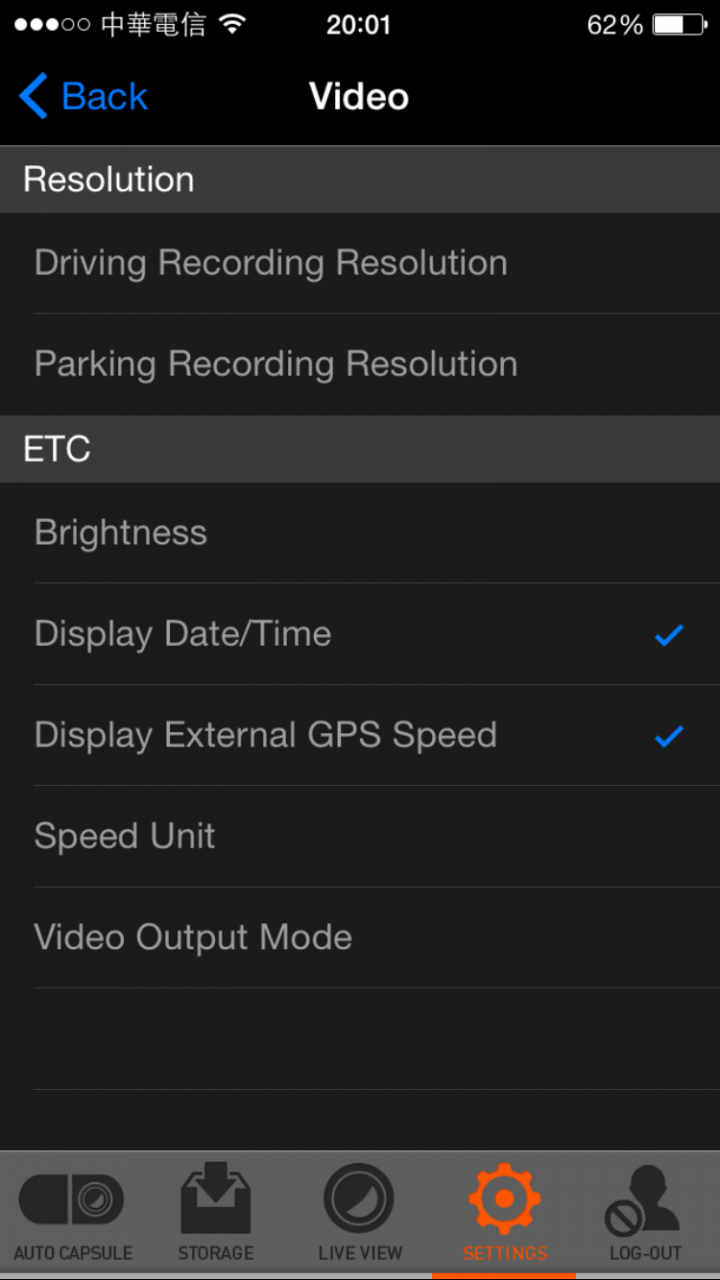The image size is (720, 1280).
Task: Tap the Wi-Fi signal icon
Action: [233, 25]
